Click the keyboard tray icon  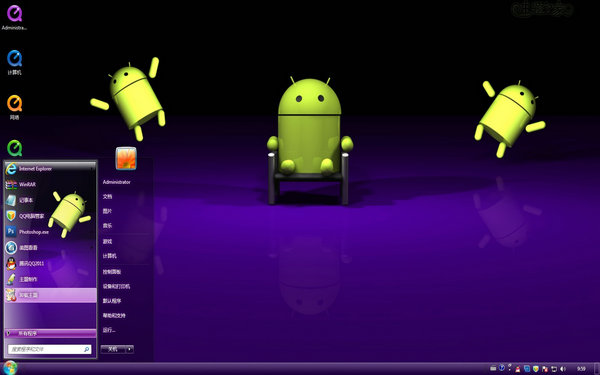click(x=493, y=368)
